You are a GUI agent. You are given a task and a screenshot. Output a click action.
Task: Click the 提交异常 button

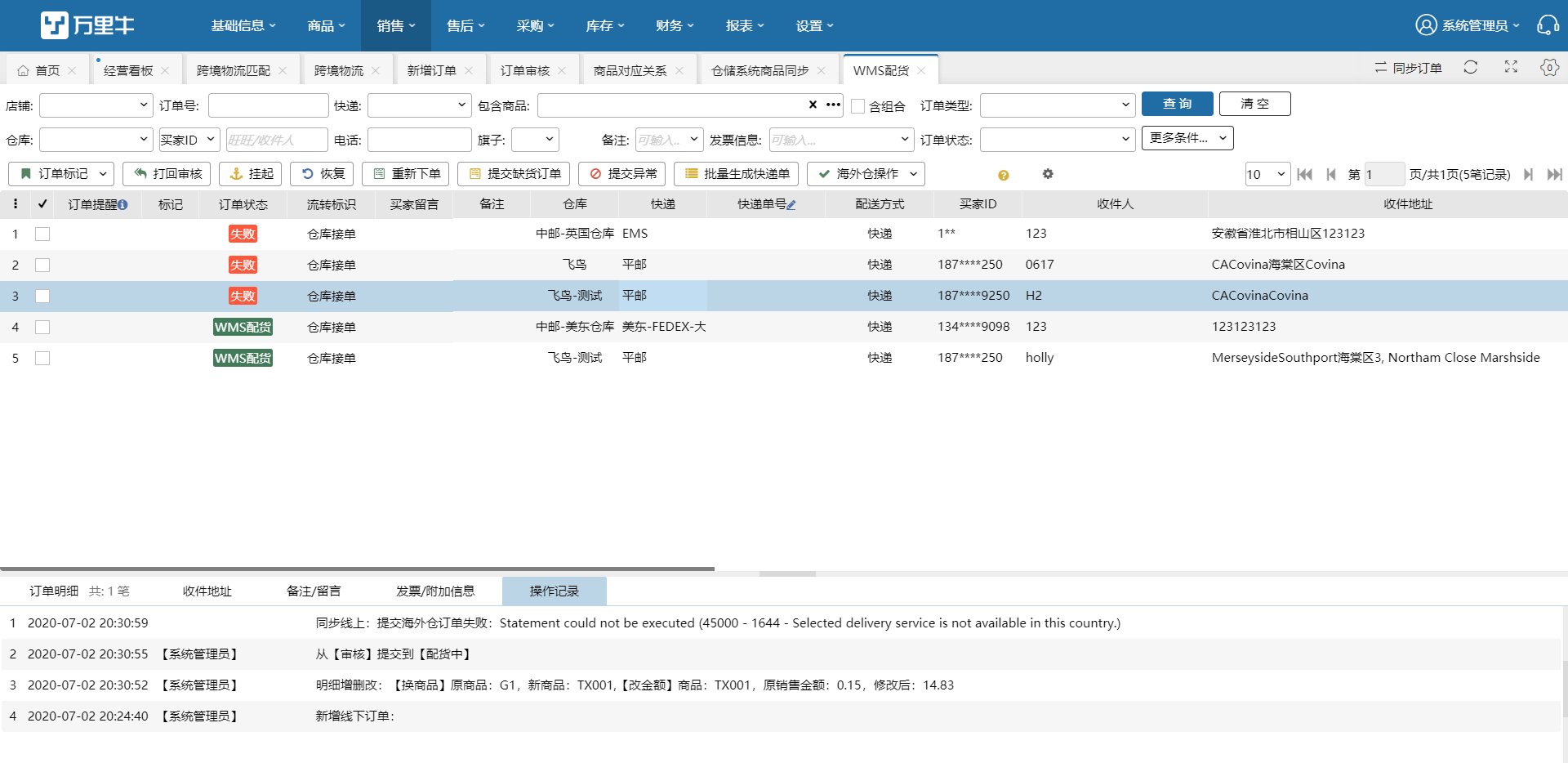622,174
